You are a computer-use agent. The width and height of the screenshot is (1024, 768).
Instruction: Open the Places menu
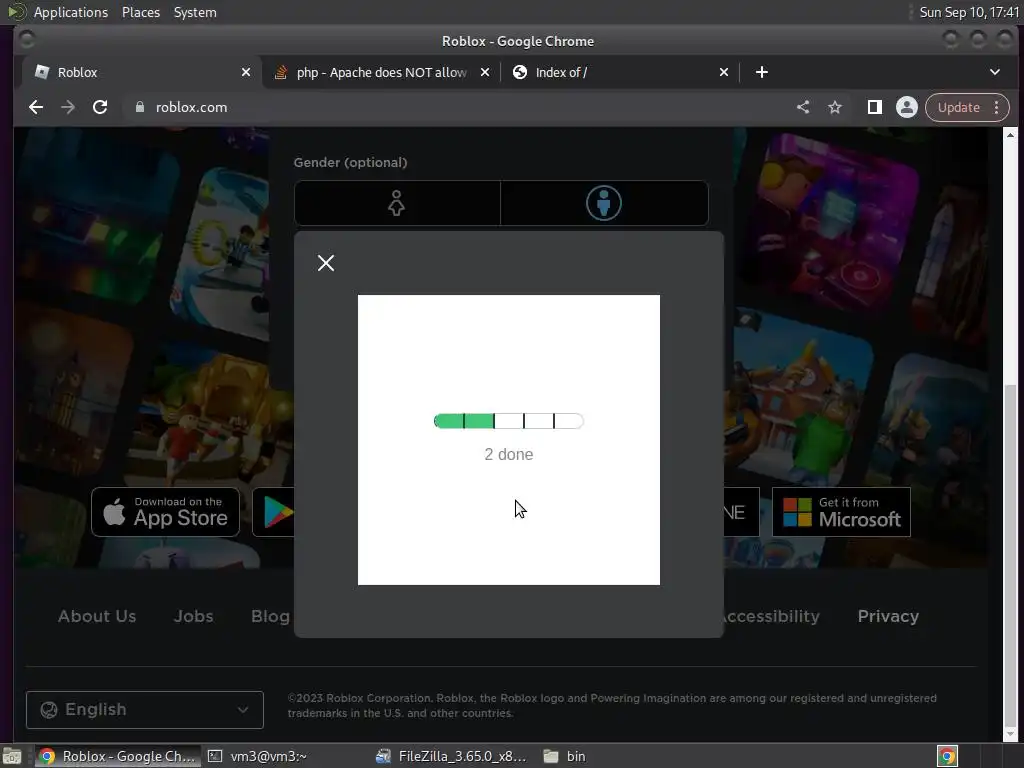140,12
